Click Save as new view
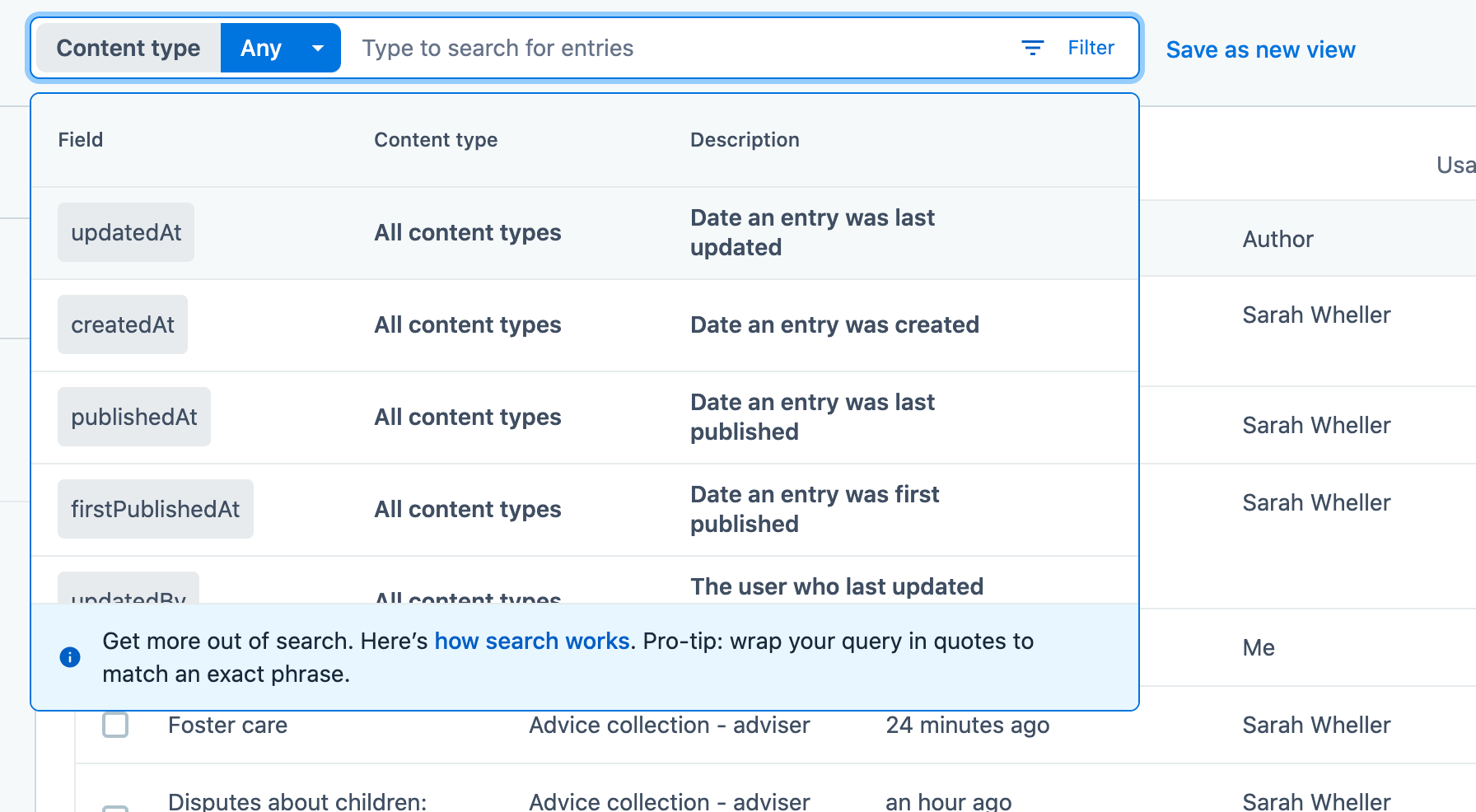 coord(1260,49)
